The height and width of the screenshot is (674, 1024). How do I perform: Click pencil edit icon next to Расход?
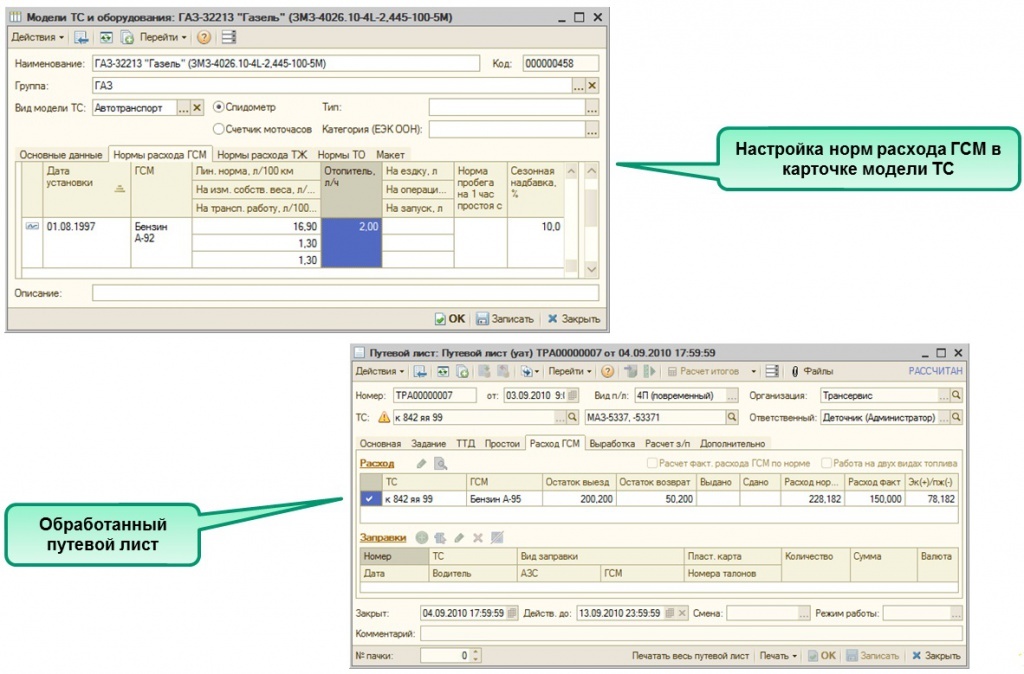[421, 463]
